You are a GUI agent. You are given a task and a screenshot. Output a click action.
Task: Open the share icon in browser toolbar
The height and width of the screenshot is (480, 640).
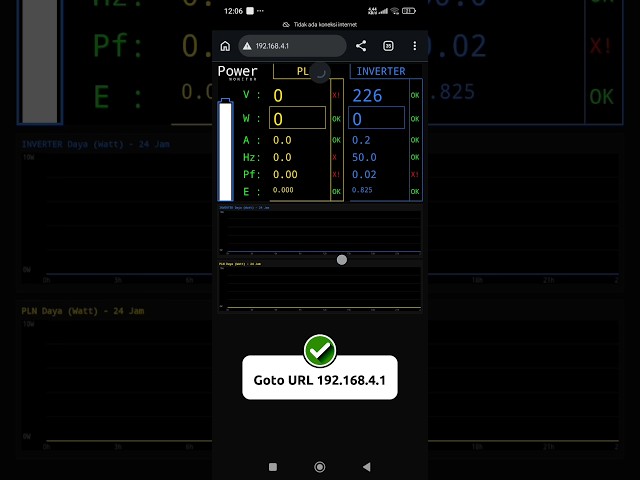[x=361, y=46]
